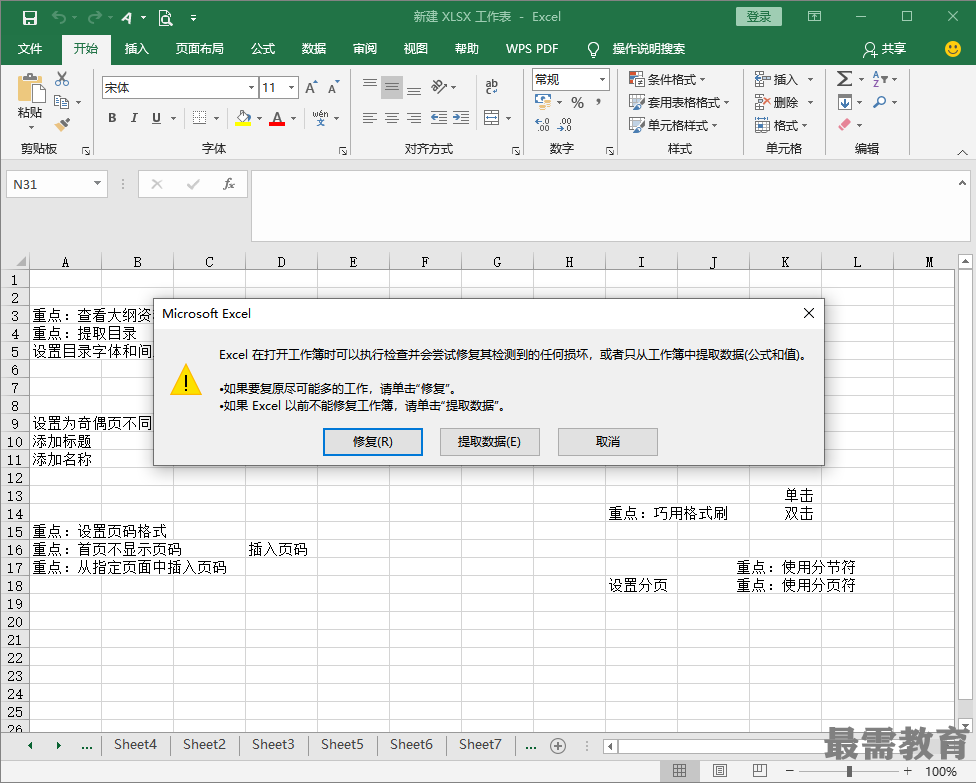This screenshot has height=783, width=976.
Task: Click the Decrease Decimal icon
Action: click(x=565, y=125)
